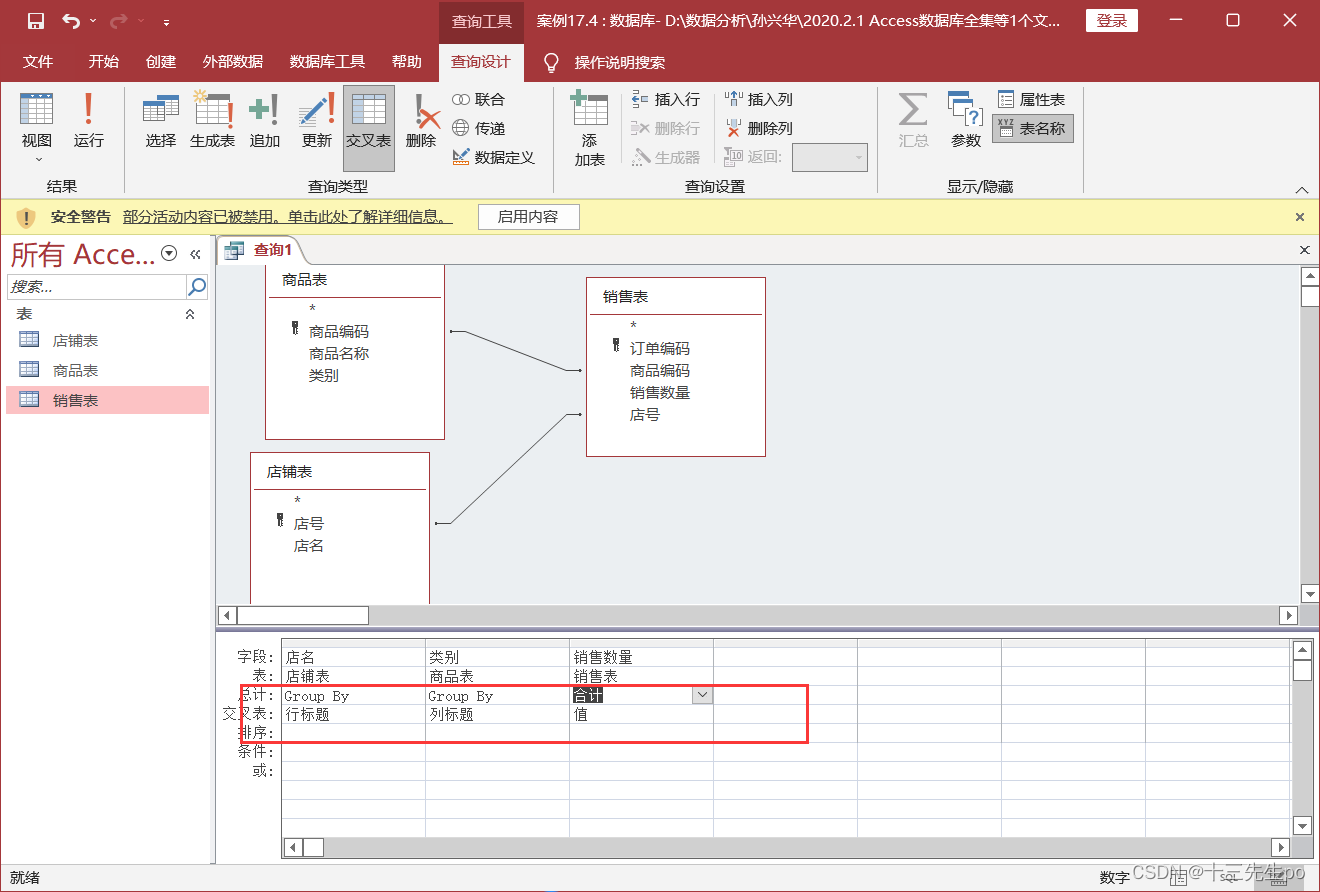The width and height of the screenshot is (1320, 892).
Task: Click 商品名称 field in 商品表
Action: click(339, 354)
